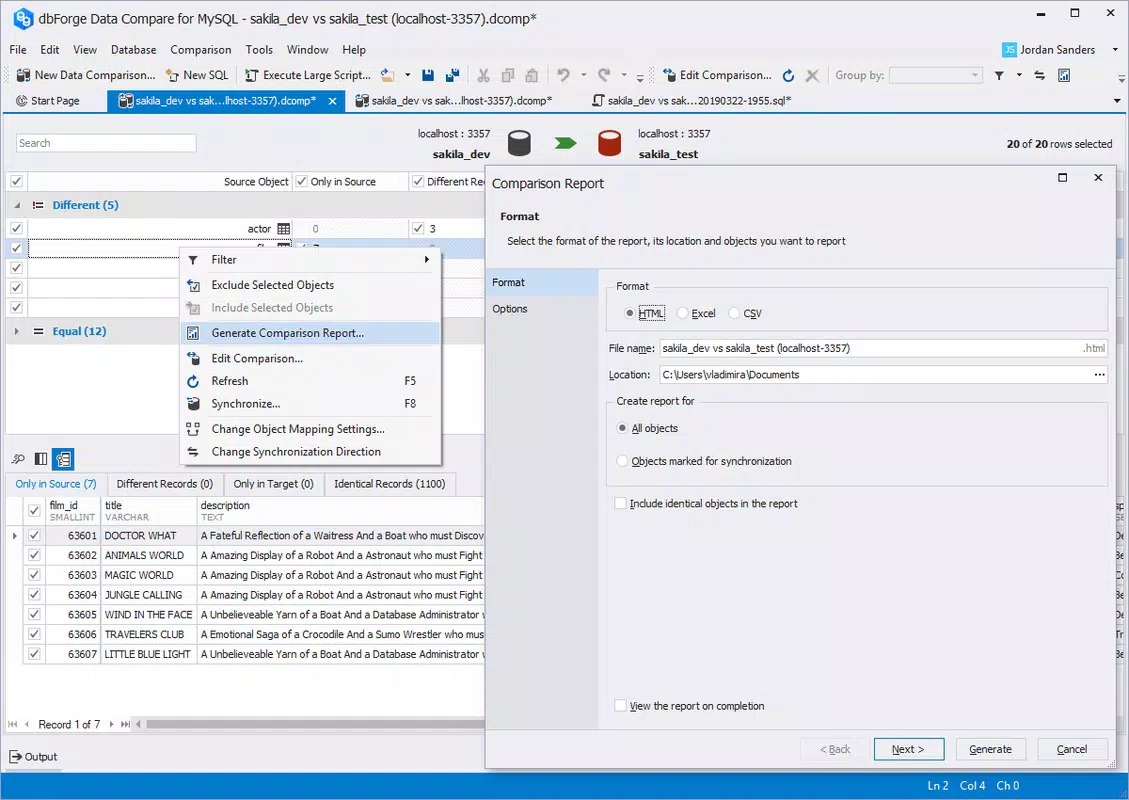1129x800 pixels.
Task: Open the Database menu
Action: (133, 50)
